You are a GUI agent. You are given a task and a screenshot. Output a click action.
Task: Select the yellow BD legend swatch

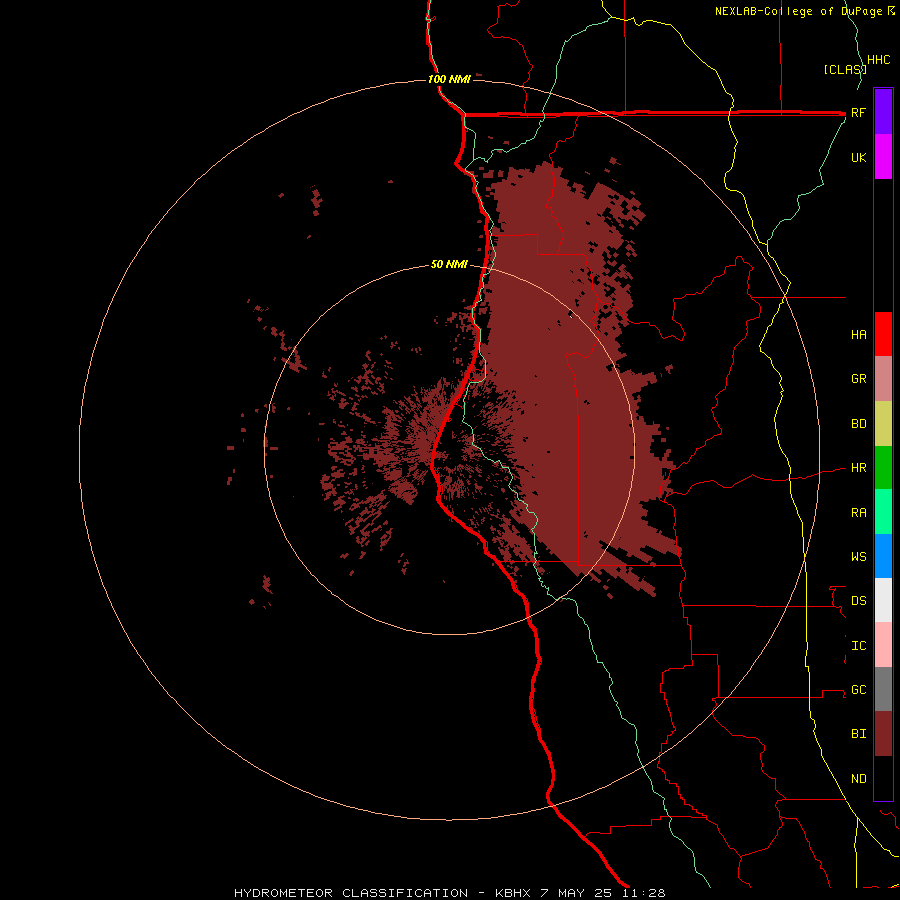point(883,424)
